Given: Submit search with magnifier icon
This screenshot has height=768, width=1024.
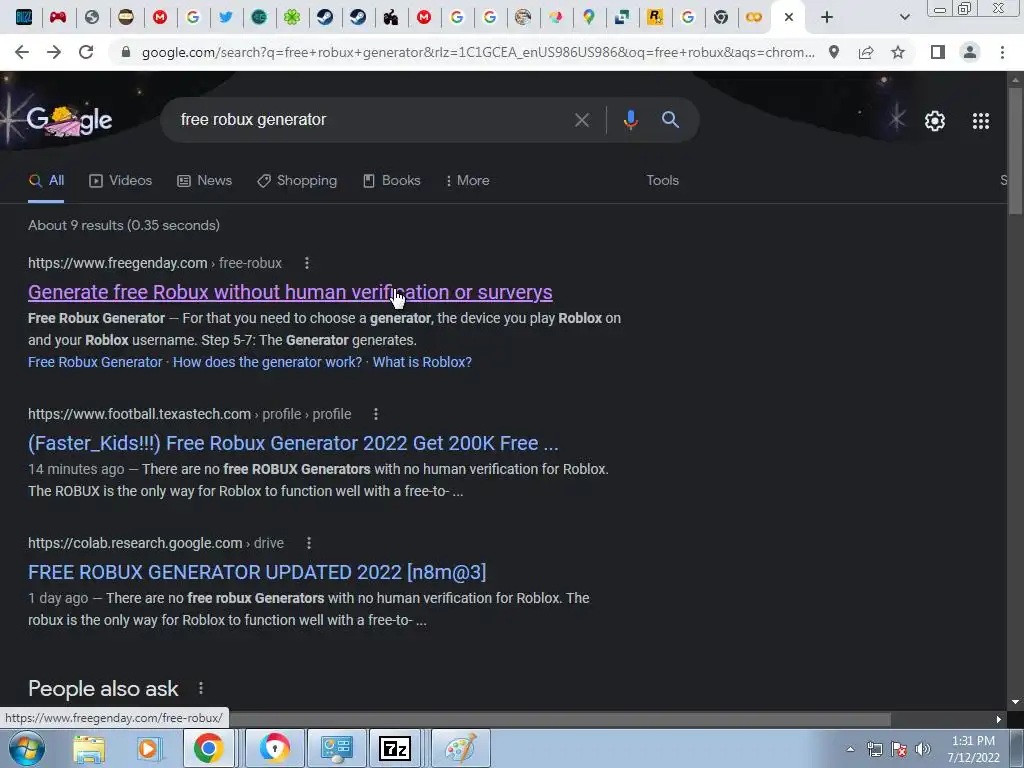Looking at the screenshot, I should pos(670,120).
